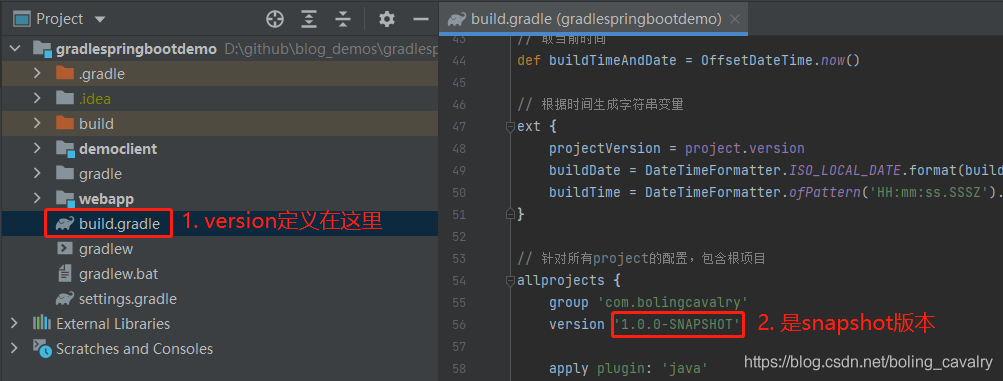Open Project panel settings gear
Image resolution: width=1003 pixels, height=381 pixels.
(x=386, y=19)
